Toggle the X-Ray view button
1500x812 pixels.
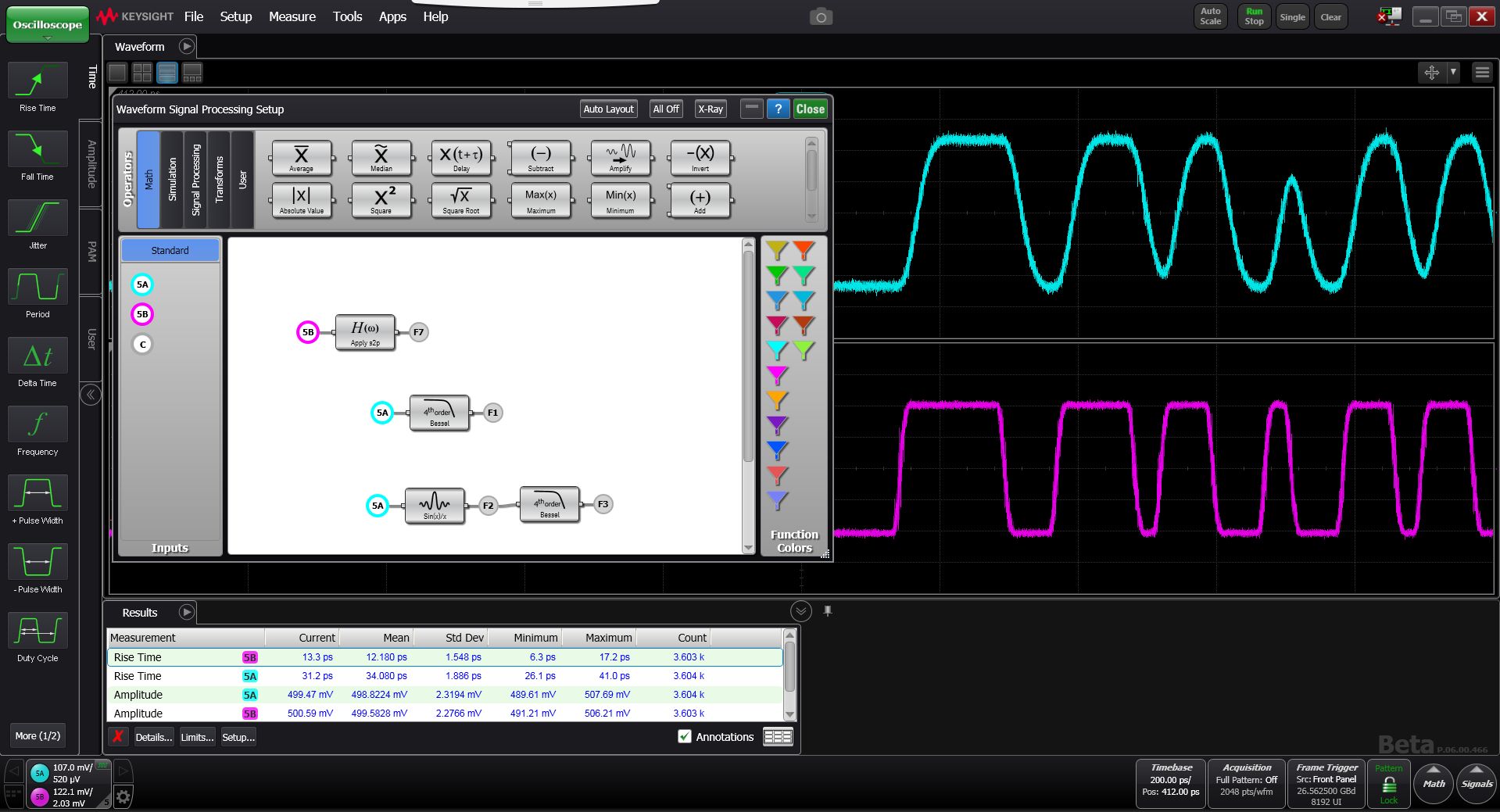(710, 109)
